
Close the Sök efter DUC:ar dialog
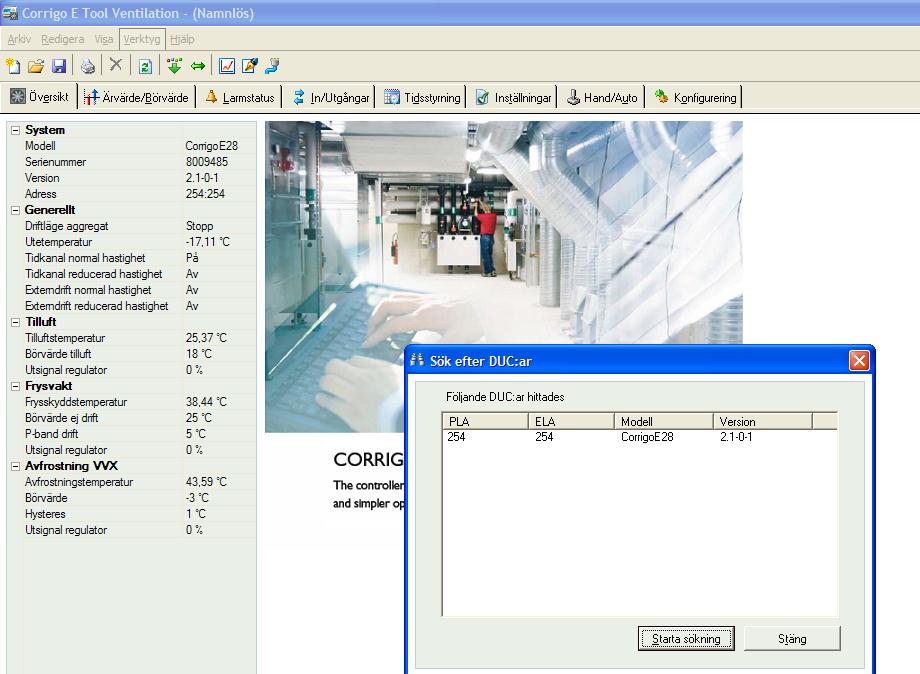[x=859, y=360]
